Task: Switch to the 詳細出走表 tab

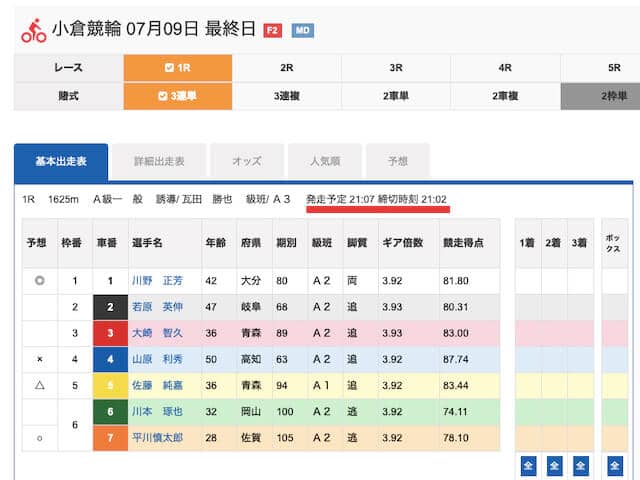Action: [x=158, y=161]
